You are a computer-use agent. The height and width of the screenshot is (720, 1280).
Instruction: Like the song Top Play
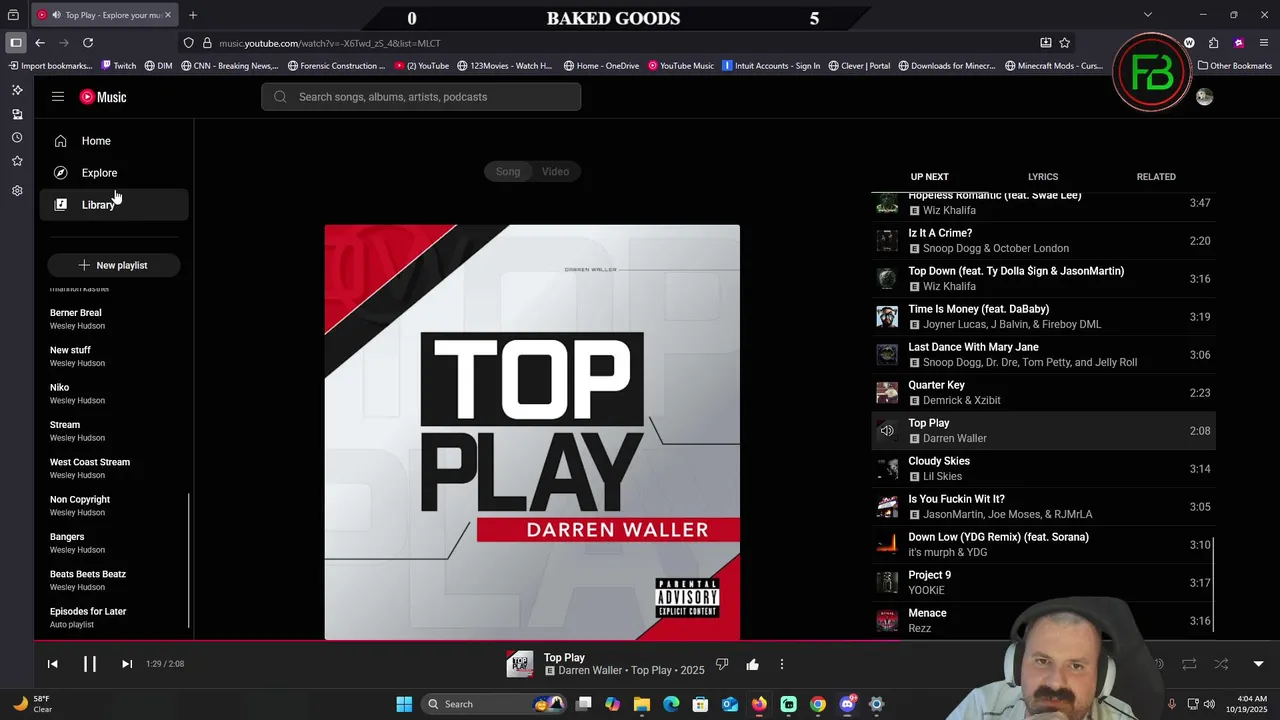752,664
